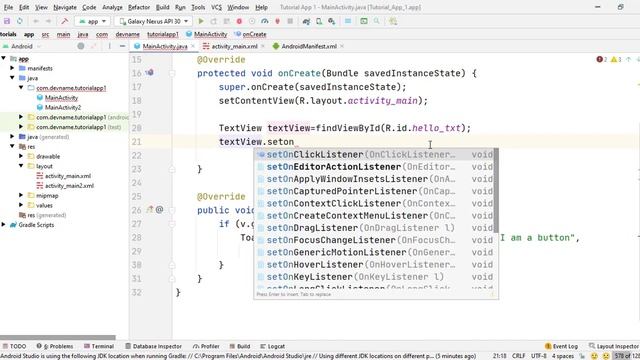Click the red Debug app bug icon
The image size is (640, 360).
point(239,21)
